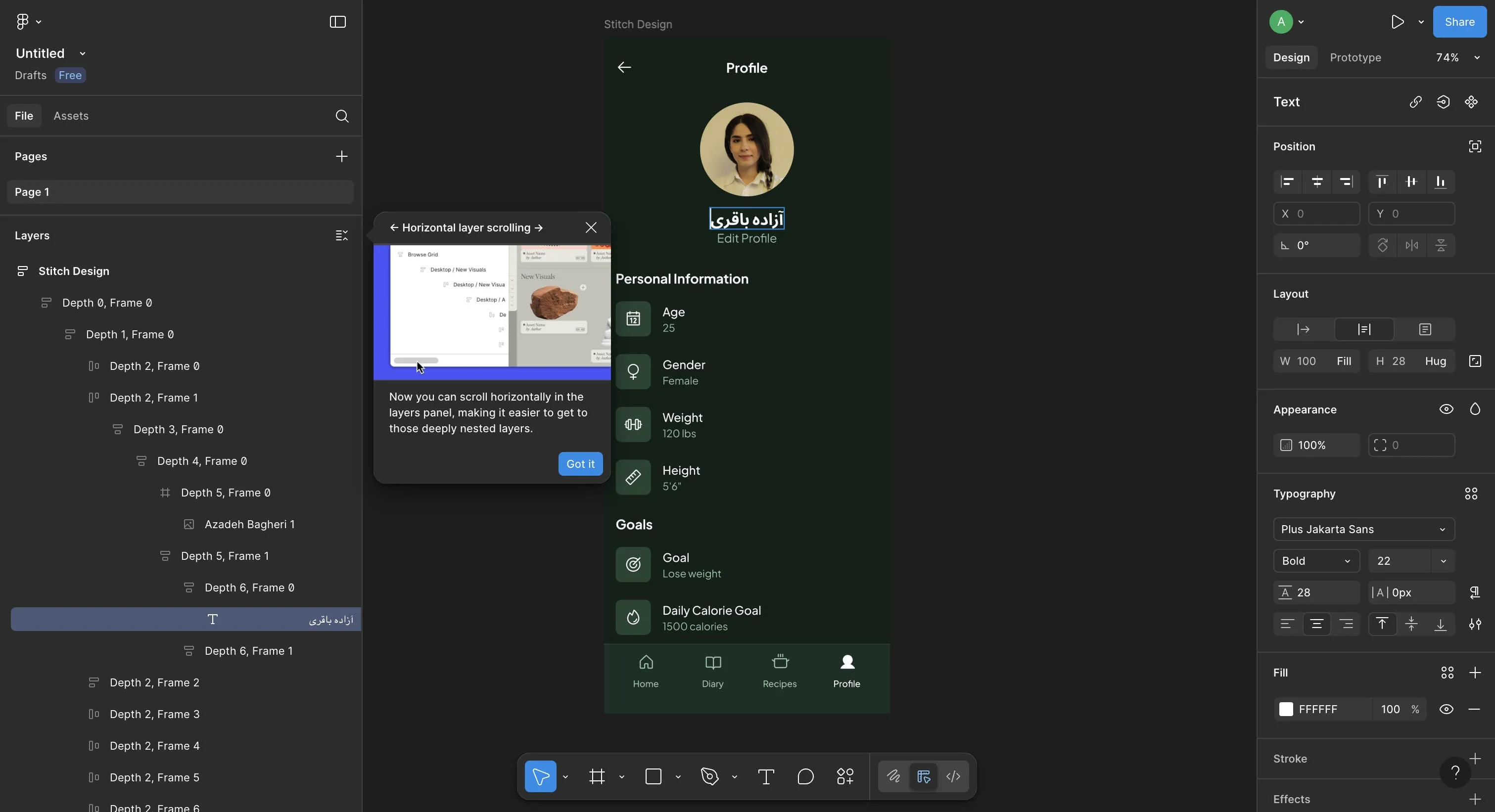Click the blue Share button
The width and height of the screenshot is (1495, 812).
pos(1459,22)
